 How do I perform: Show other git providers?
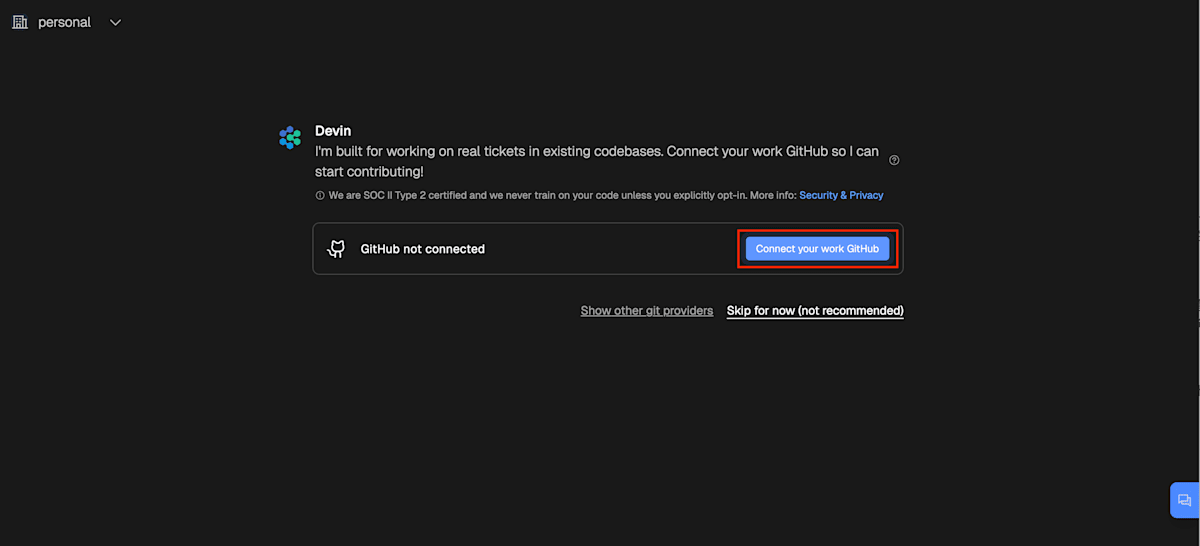click(x=647, y=311)
